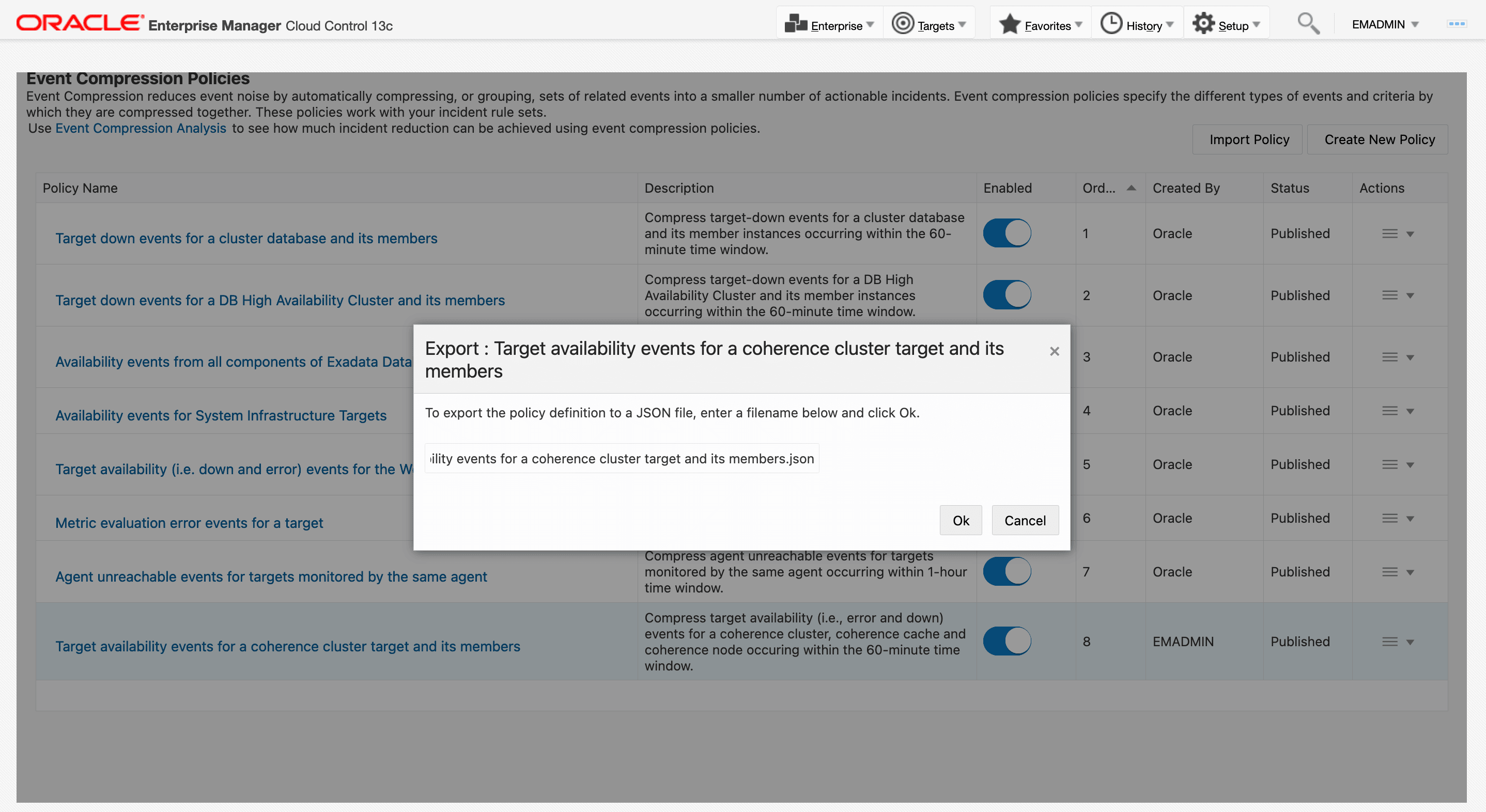Click the Setup gear icon

click(1203, 24)
